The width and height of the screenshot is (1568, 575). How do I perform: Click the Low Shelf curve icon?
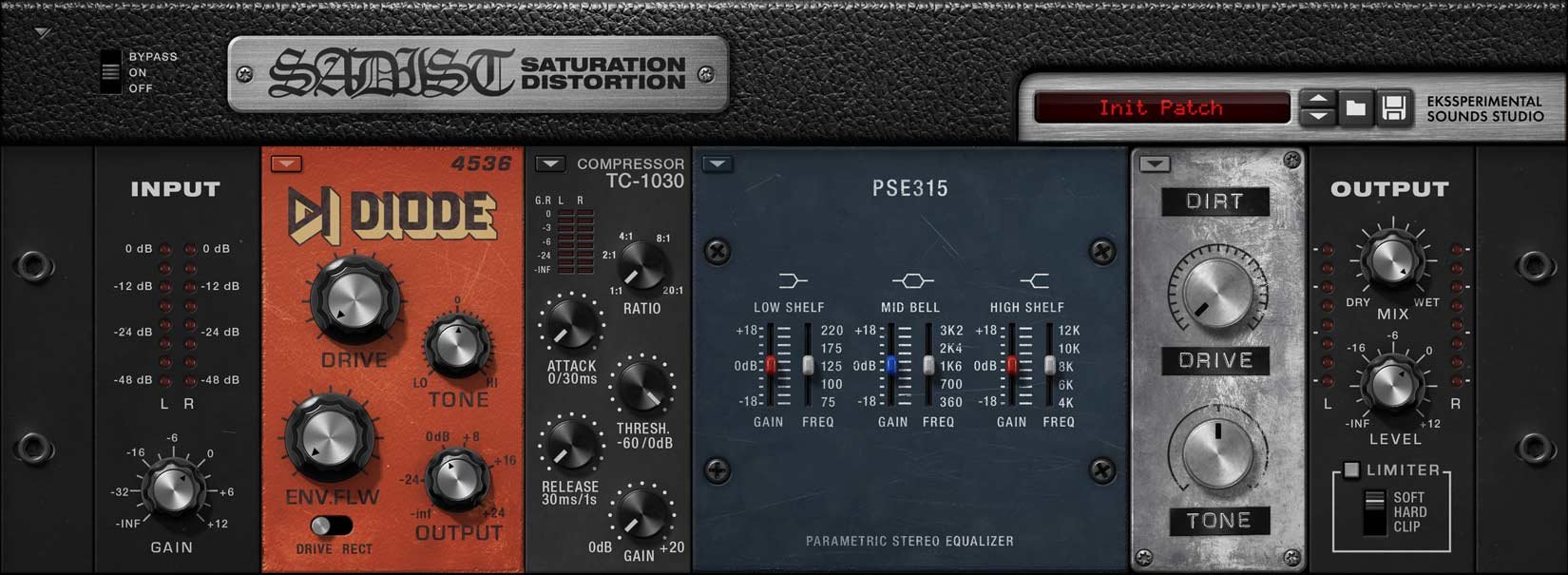[793, 280]
